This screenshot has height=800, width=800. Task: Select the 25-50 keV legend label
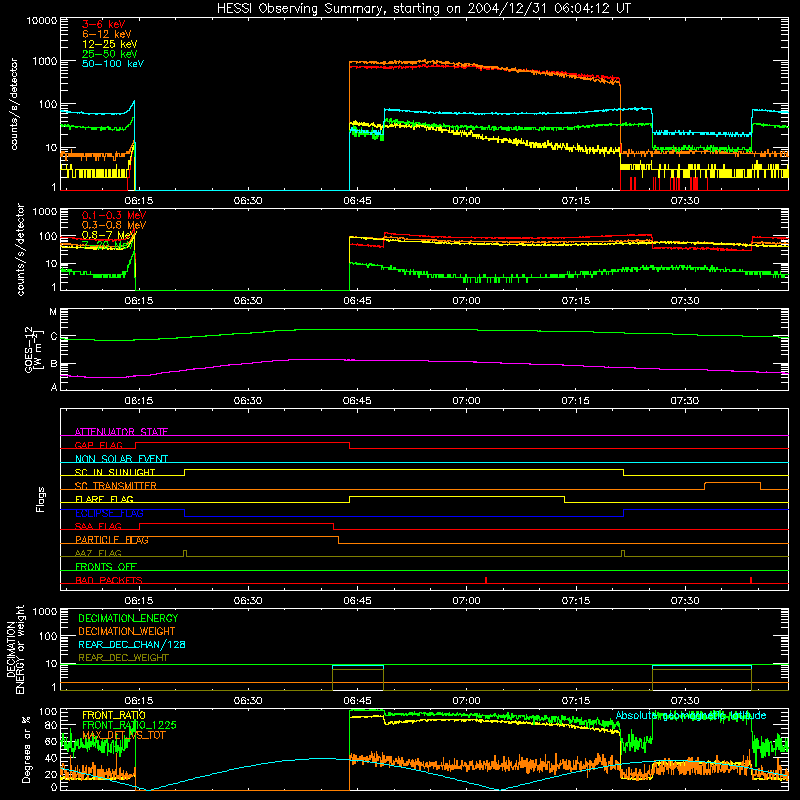tap(110, 54)
